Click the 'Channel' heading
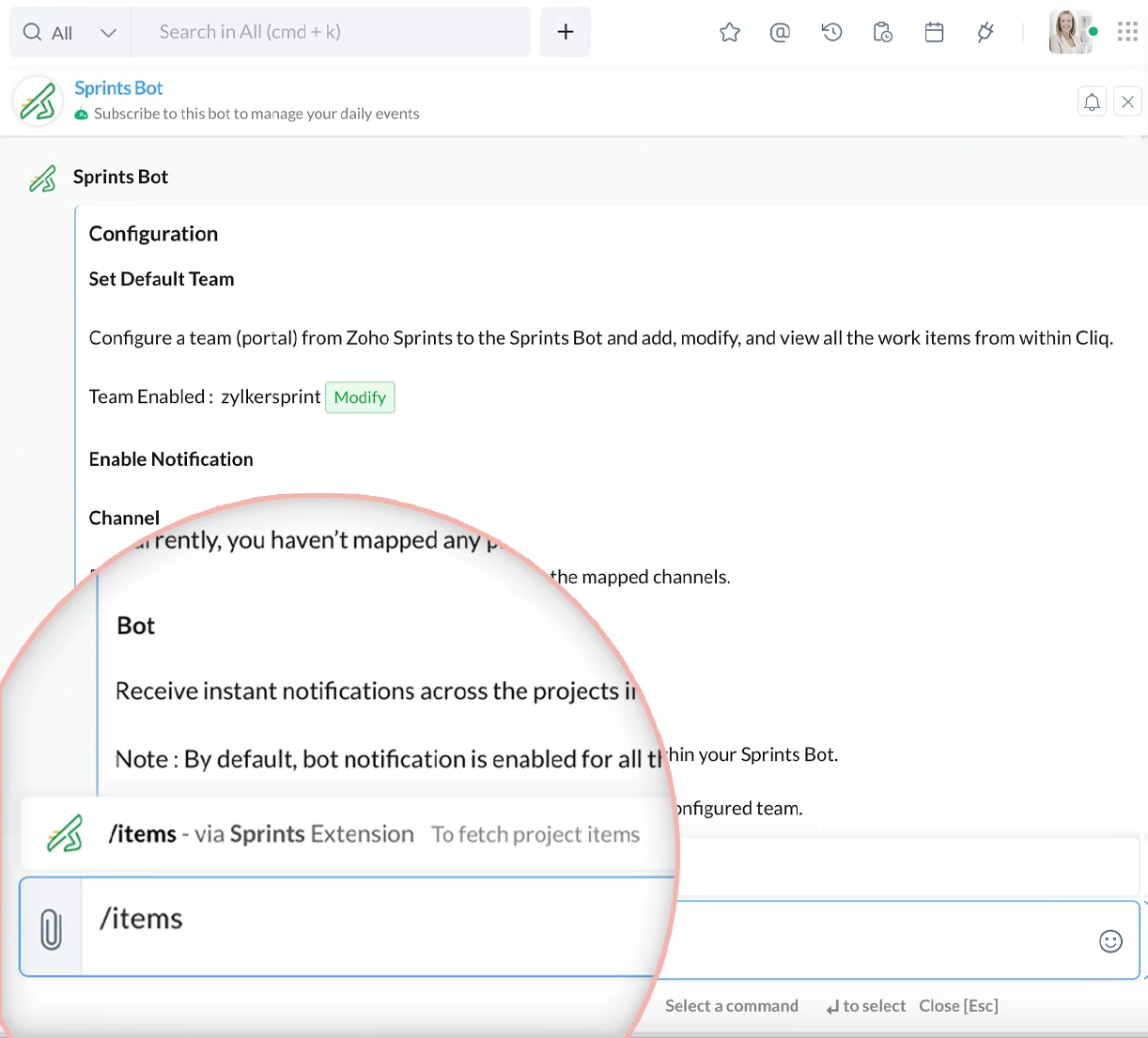The image size is (1148, 1038). 124,519
